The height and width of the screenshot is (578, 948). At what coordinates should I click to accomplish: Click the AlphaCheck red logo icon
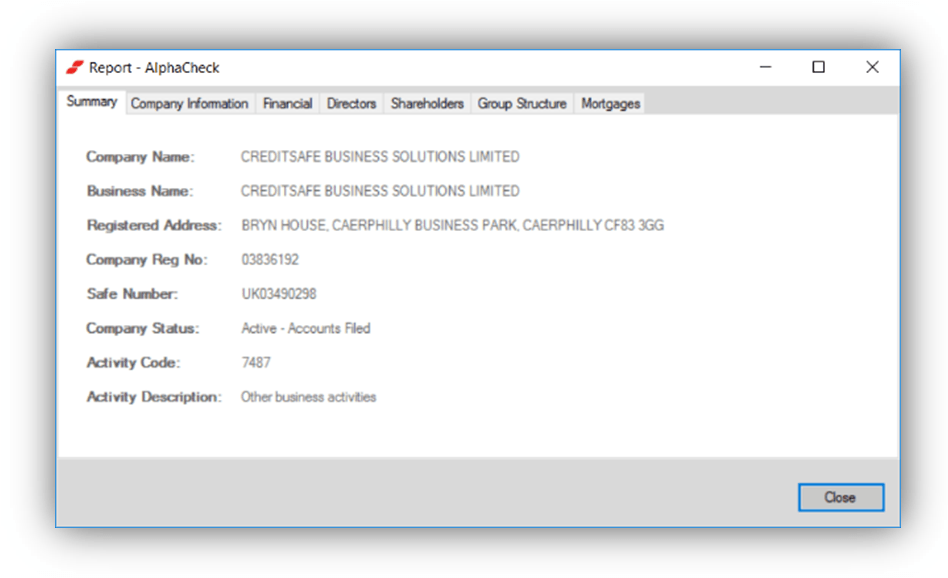[74, 68]
